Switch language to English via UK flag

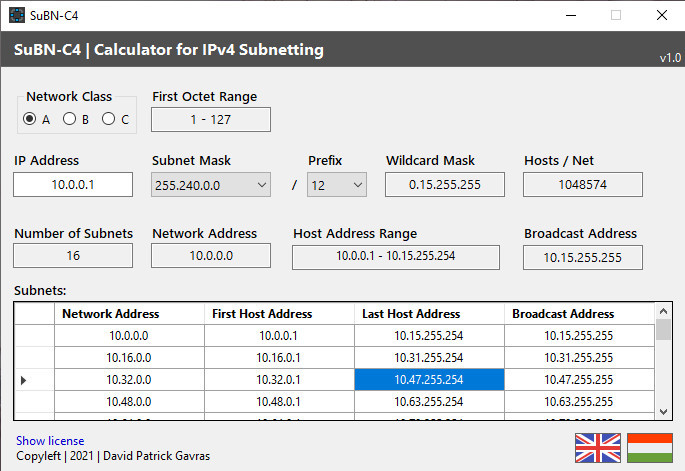pos(598,448)
